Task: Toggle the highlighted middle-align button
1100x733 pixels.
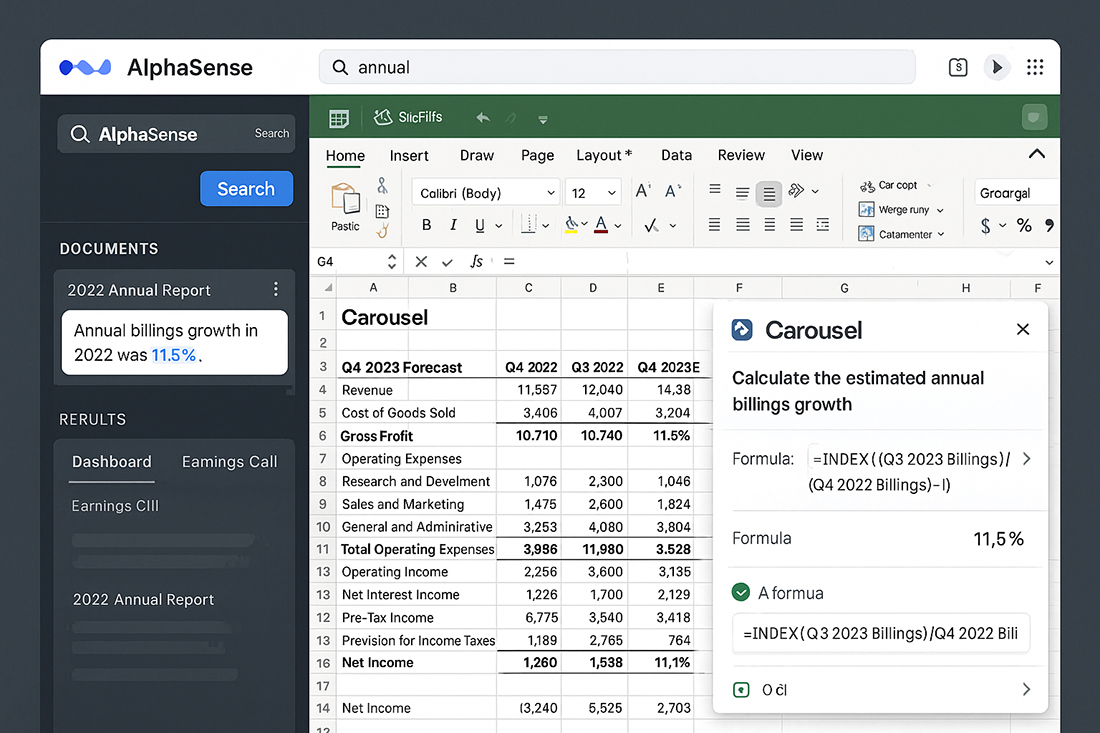Action: point(769,194)
